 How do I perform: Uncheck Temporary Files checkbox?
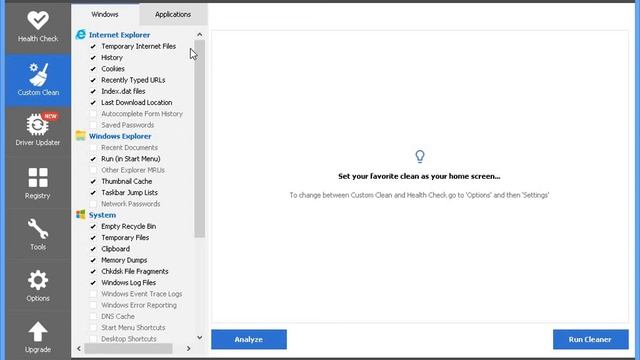point(93,238)
